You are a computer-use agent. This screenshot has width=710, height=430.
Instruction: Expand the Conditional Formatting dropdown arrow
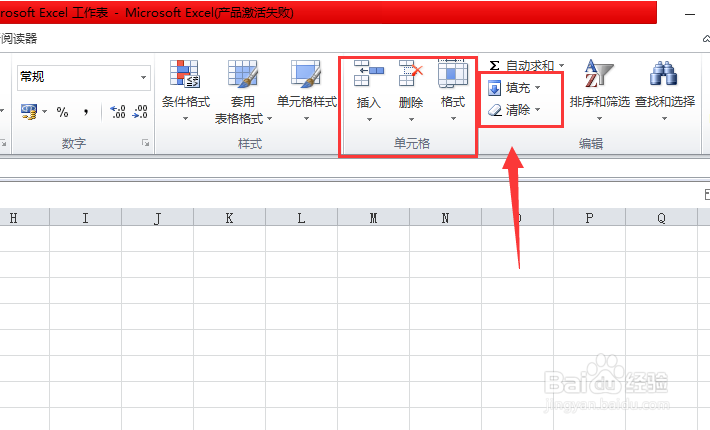point(186,119)
